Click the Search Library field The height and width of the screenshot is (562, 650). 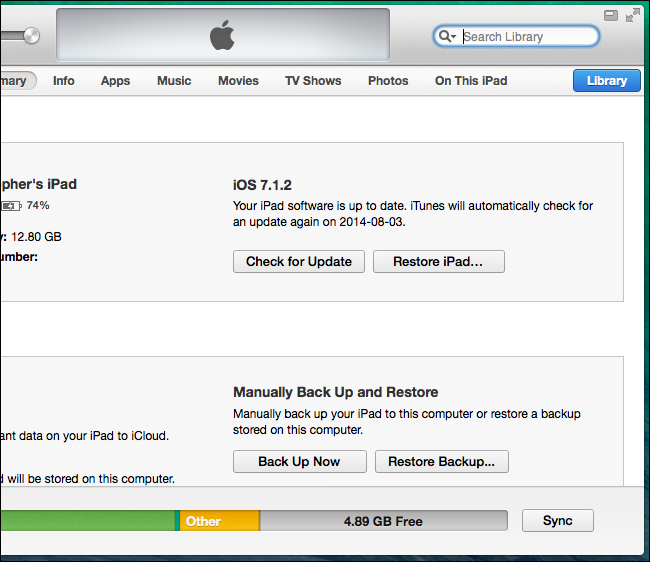pos(516,36)
